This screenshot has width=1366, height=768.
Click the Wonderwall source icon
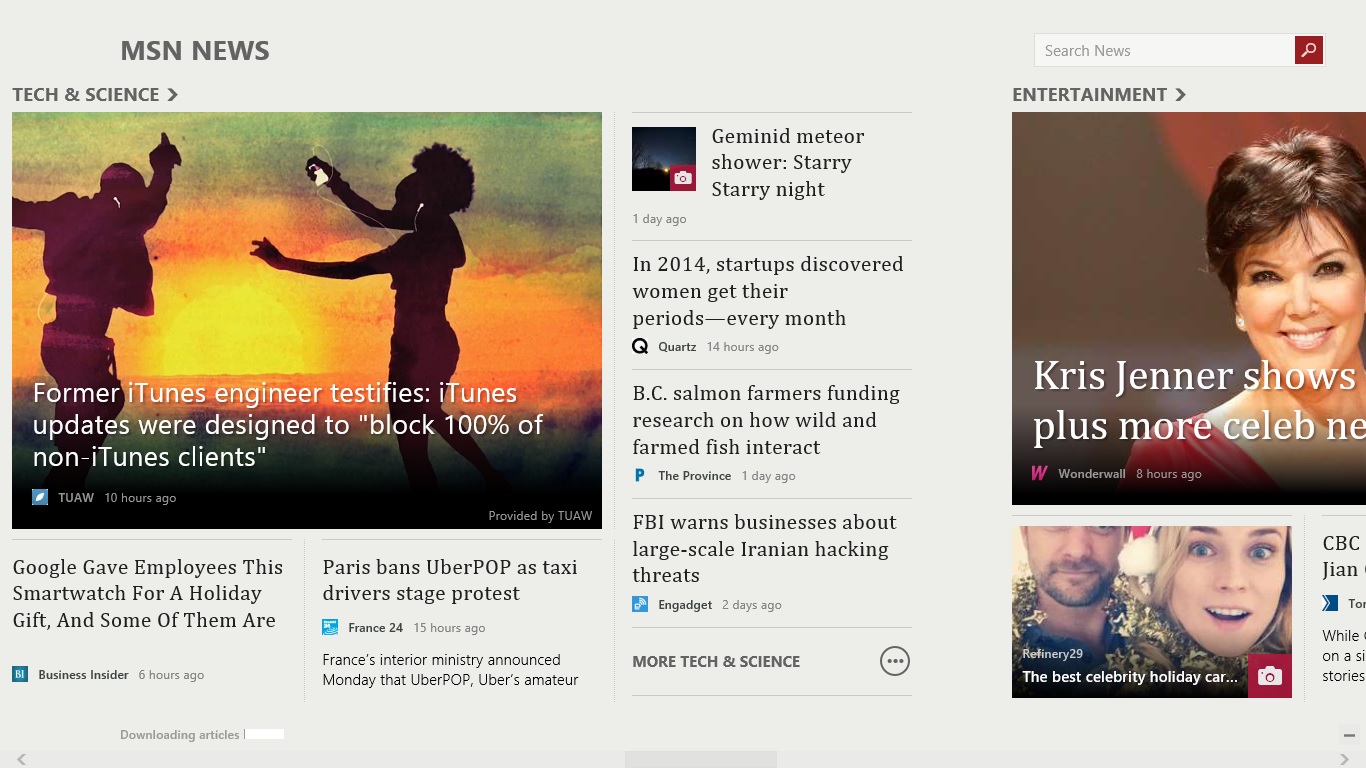pos(1040,473)
